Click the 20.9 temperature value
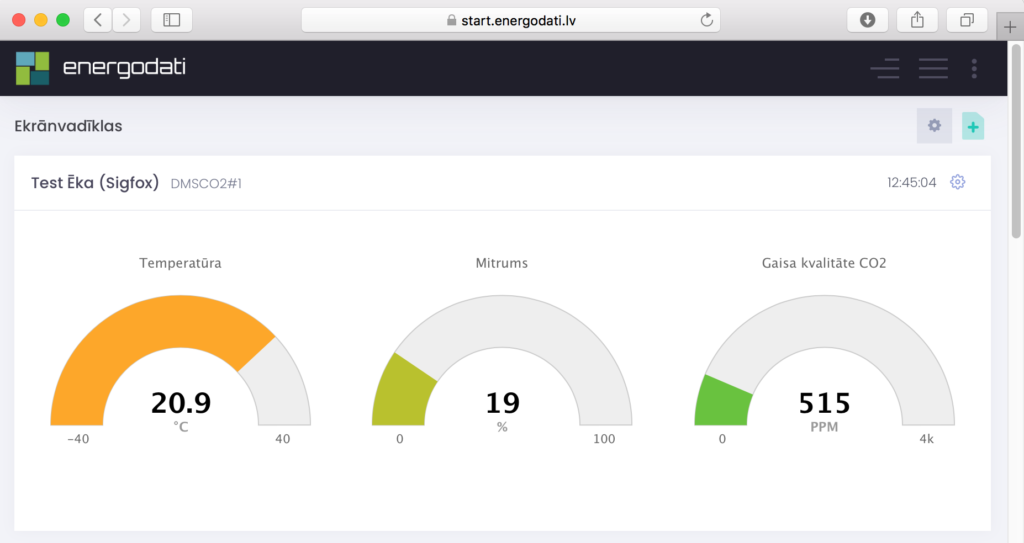 (181, 403)
